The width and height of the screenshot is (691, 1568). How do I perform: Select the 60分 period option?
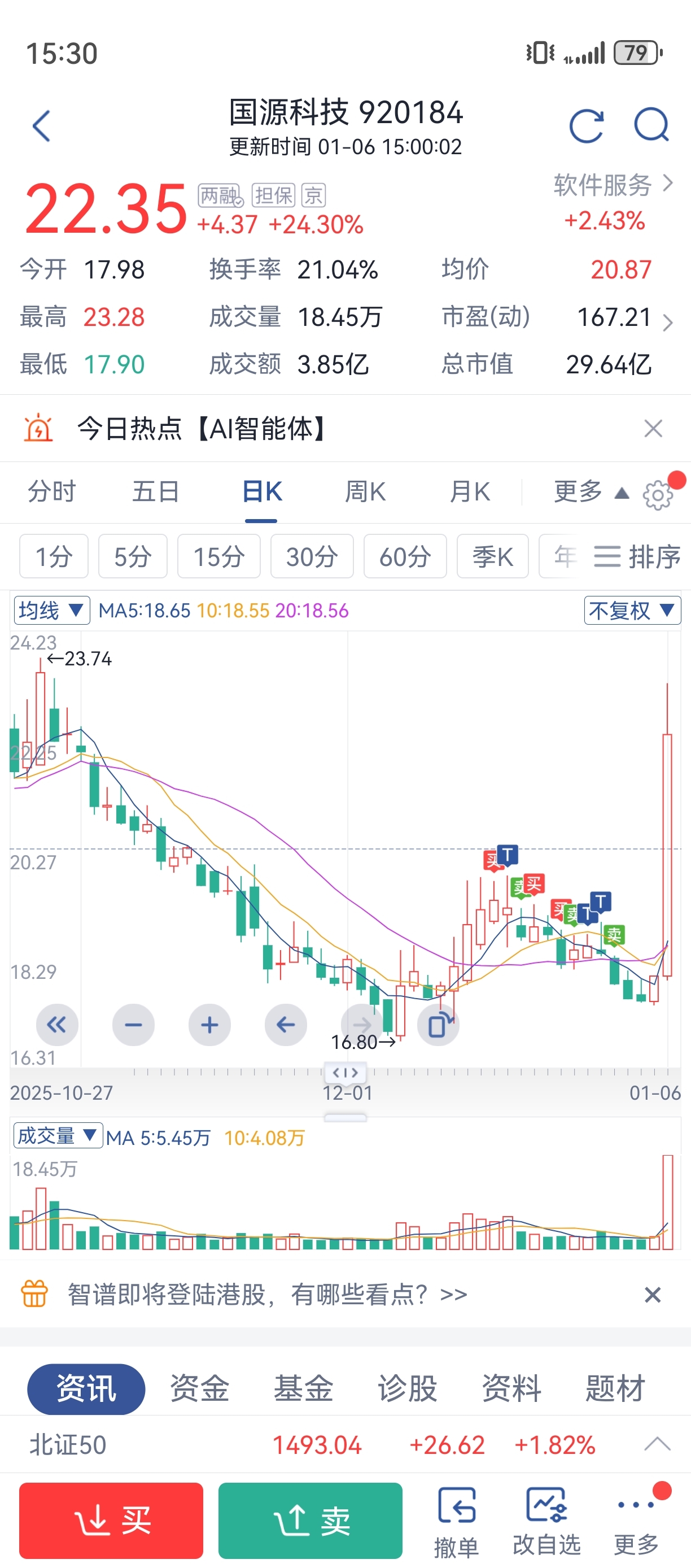click(405, 556)
